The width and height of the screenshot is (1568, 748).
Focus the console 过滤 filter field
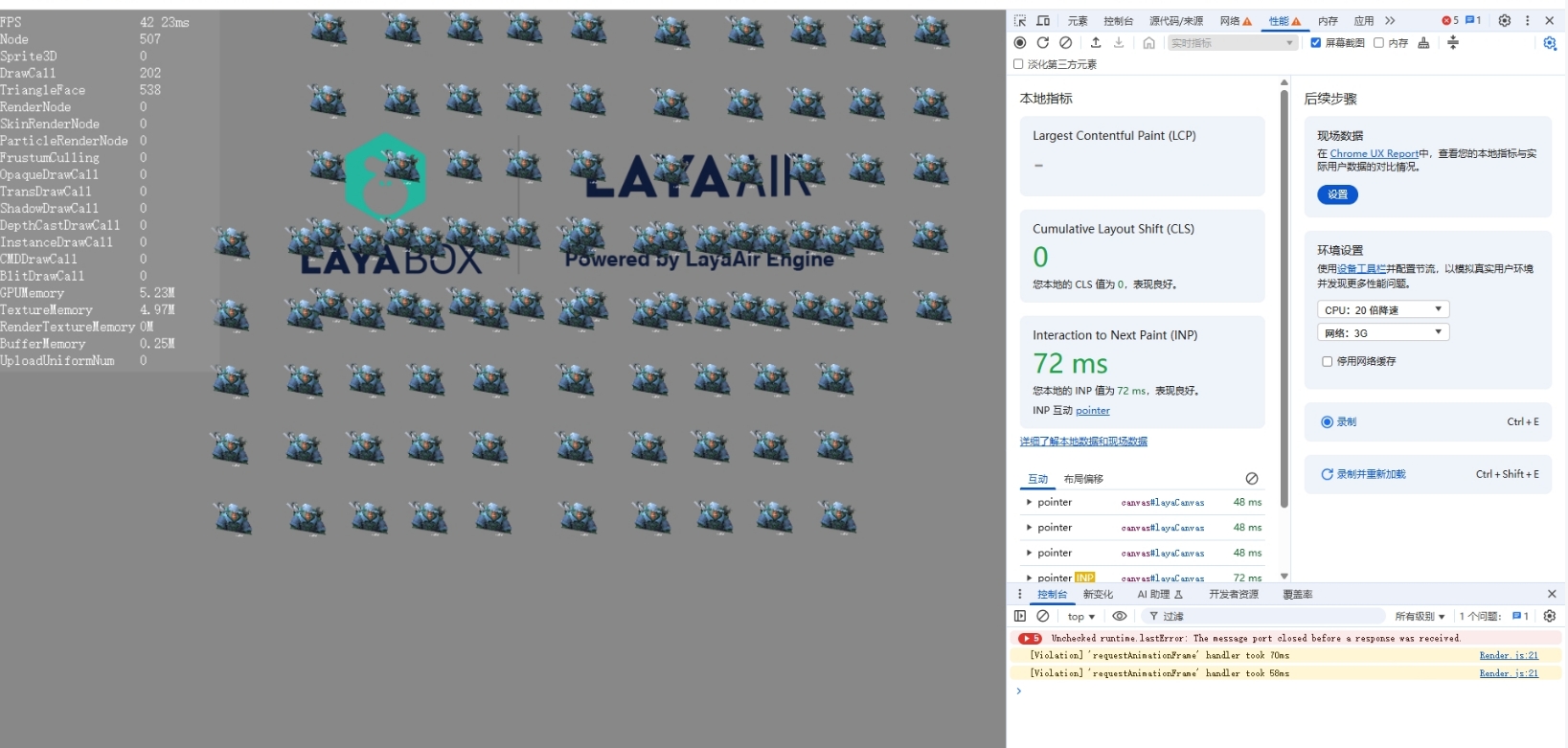click(x=1262, y=616)
